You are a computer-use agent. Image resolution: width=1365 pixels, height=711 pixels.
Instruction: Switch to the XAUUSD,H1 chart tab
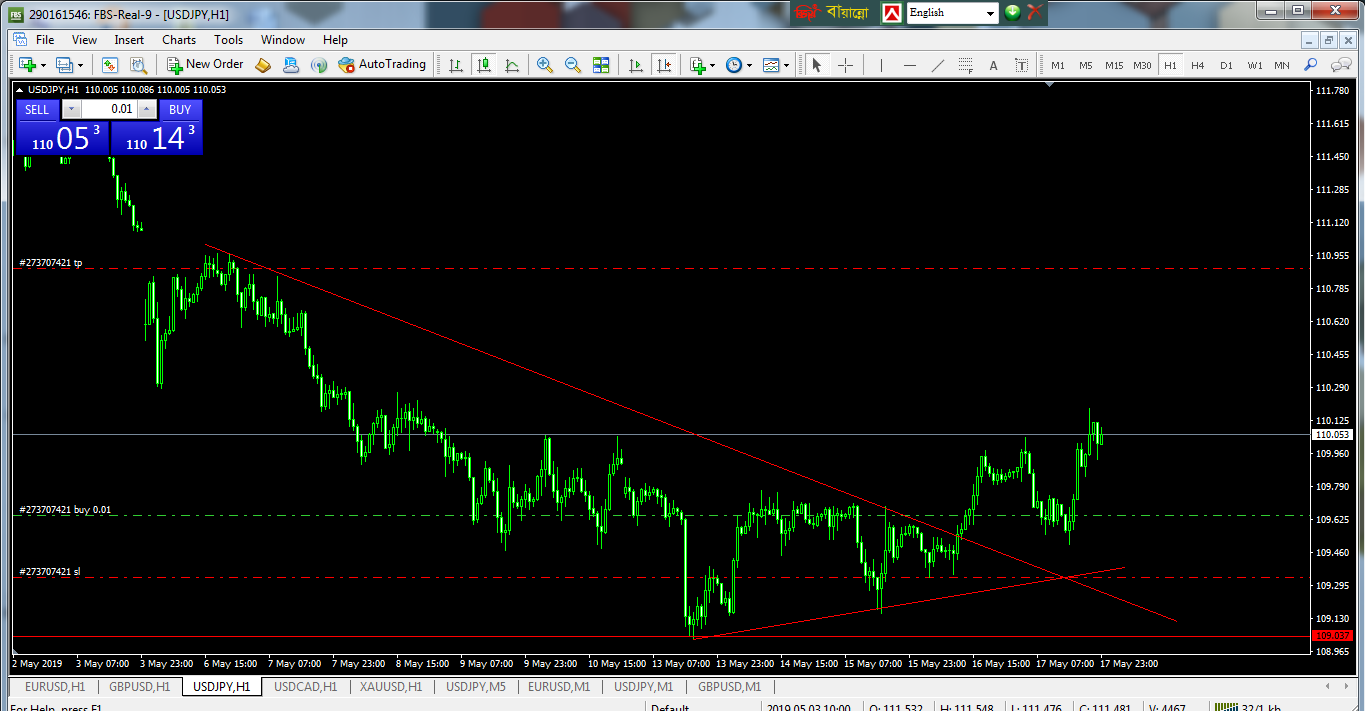tap(392, 687)
